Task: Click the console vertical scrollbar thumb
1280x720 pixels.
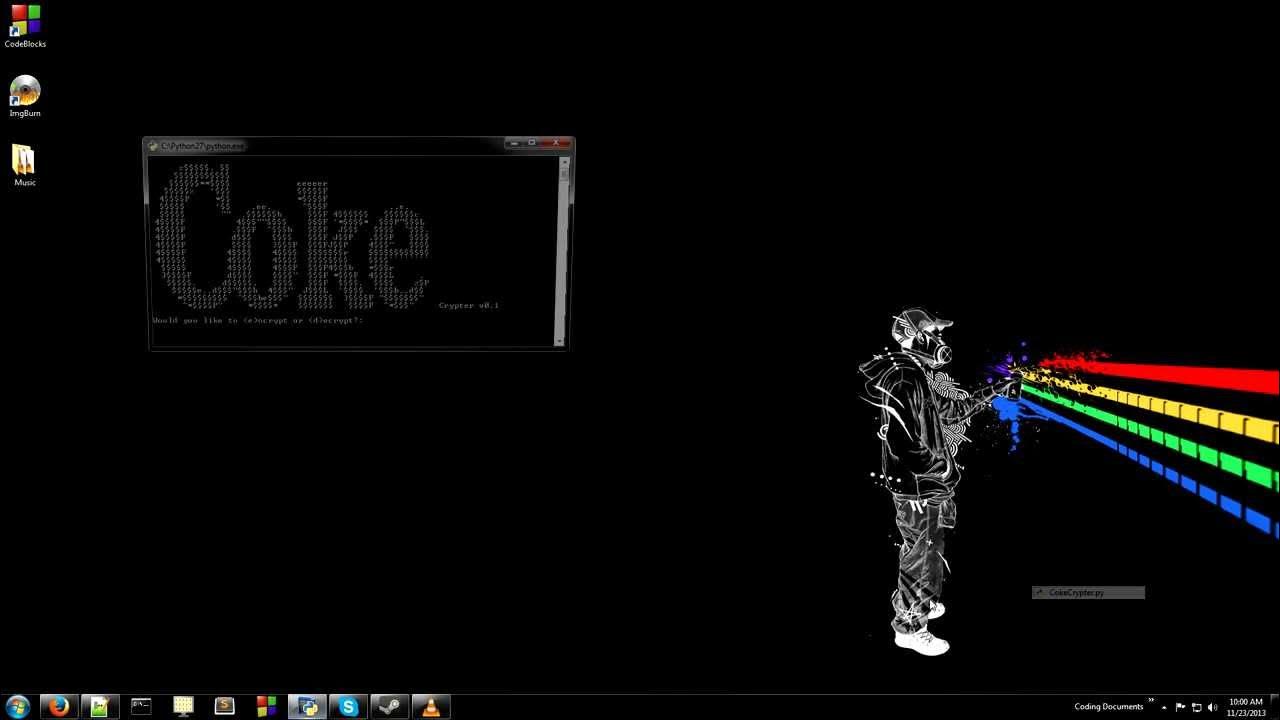Action: tap(564, 175)
